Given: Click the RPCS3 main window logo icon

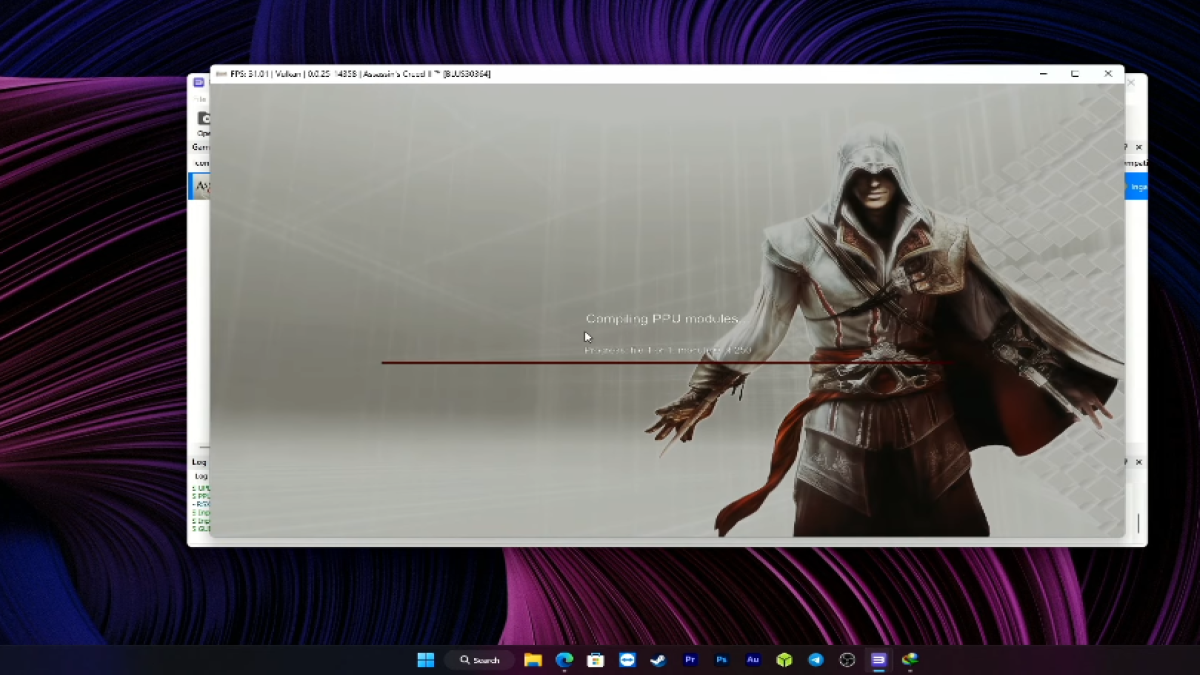Looking at the screenshot, I should coord(199,82).
